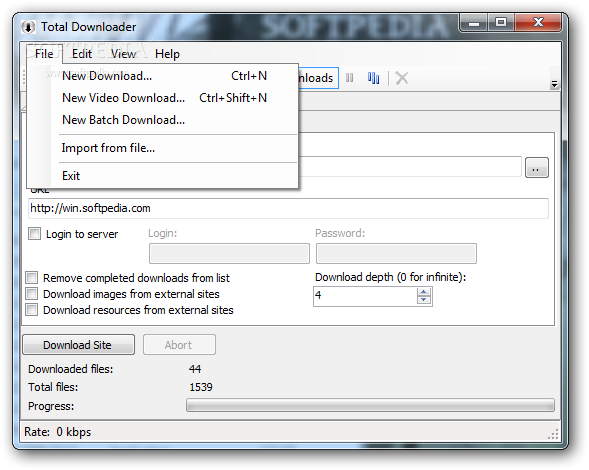The width and height of the screenshot is (589, 470).
Task: Tick Remove completed downloads from list
Action: (x=32, y=278)
